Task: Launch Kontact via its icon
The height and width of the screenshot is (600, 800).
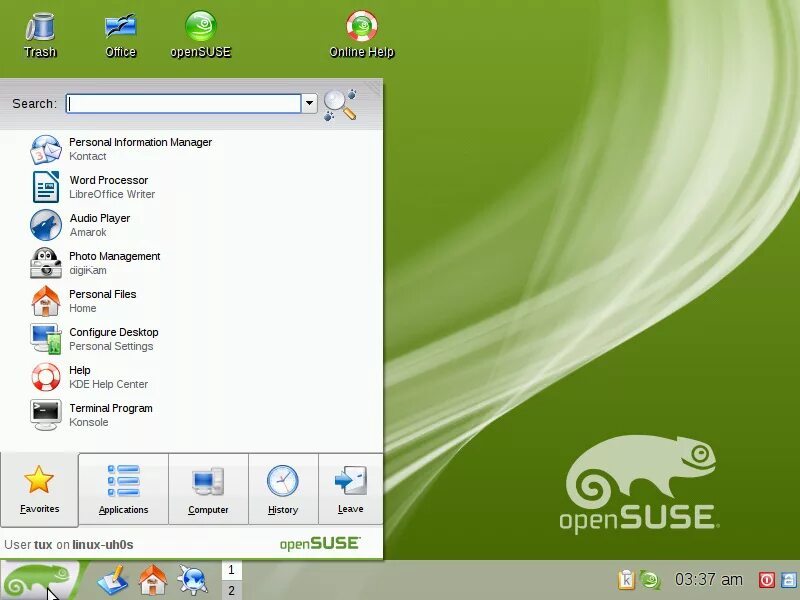Action: coord(45,149)
